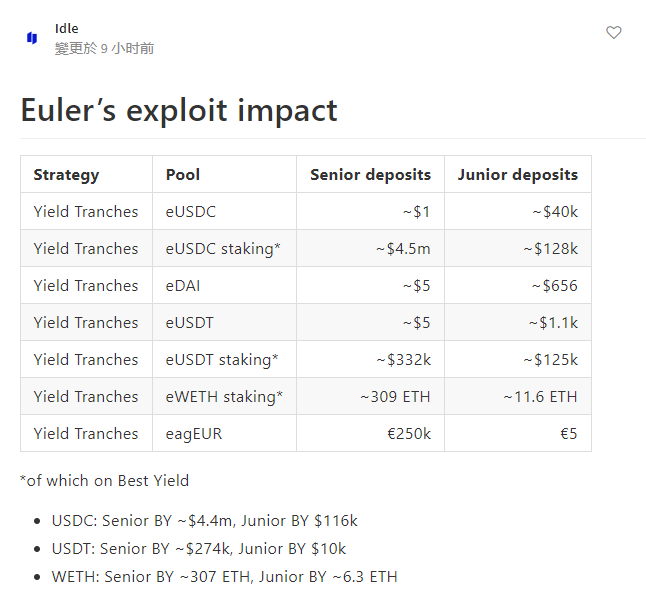Click the eagEUR pool cell
Viewport: 646px width, 614px height.
click(x=192, y=434)
